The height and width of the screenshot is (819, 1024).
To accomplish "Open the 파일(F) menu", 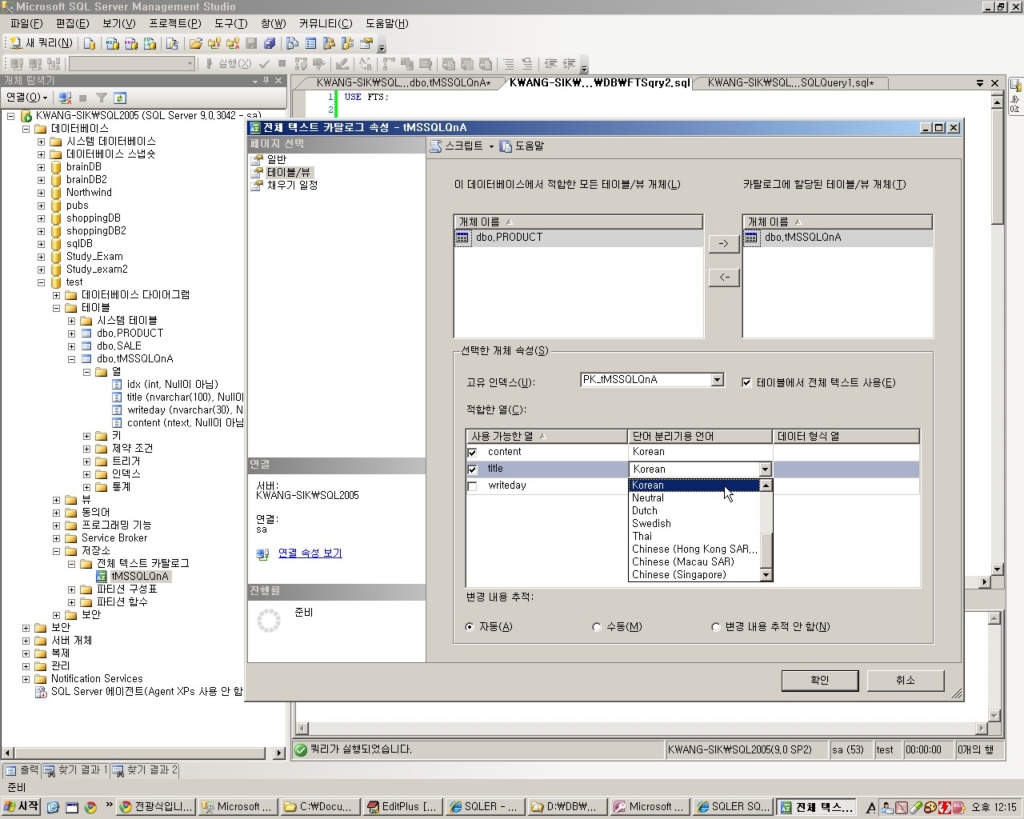I will tap(26, 24).
